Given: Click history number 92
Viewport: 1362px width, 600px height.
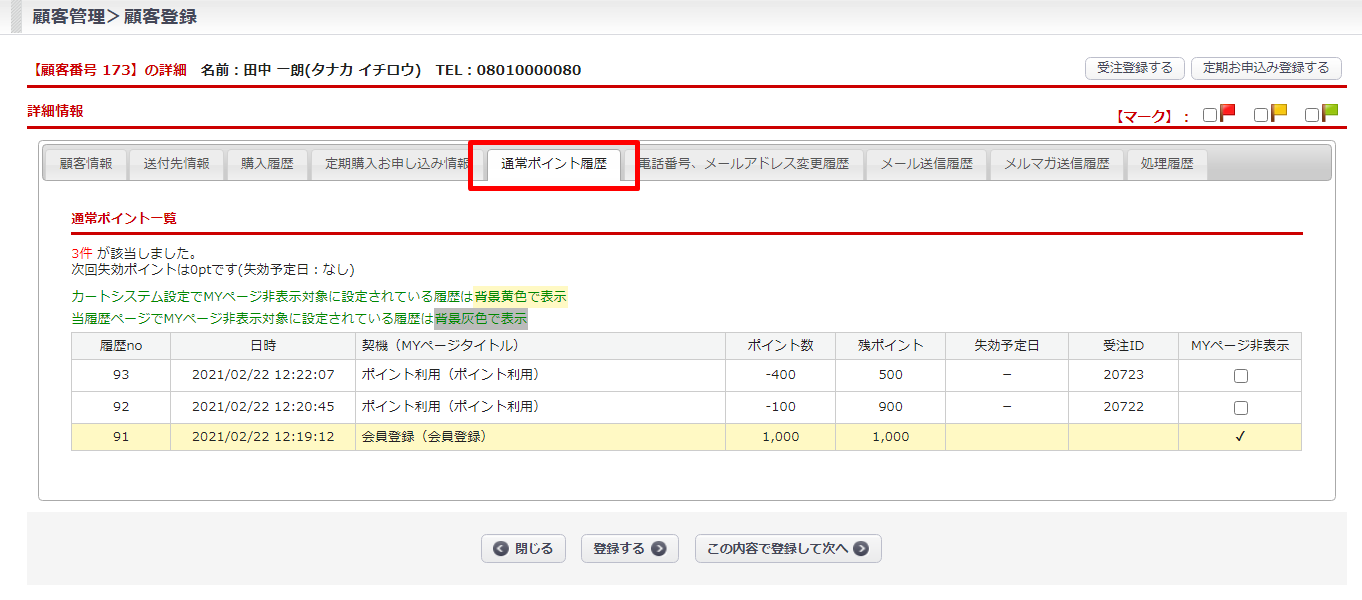Looking at the screenshot, I should (121, 407).
